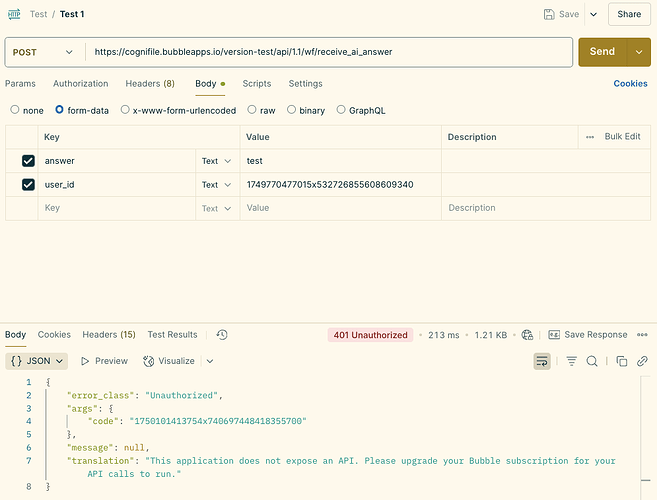Click the Send button
This screenshot has height=500, width=657.
(602, 52)
